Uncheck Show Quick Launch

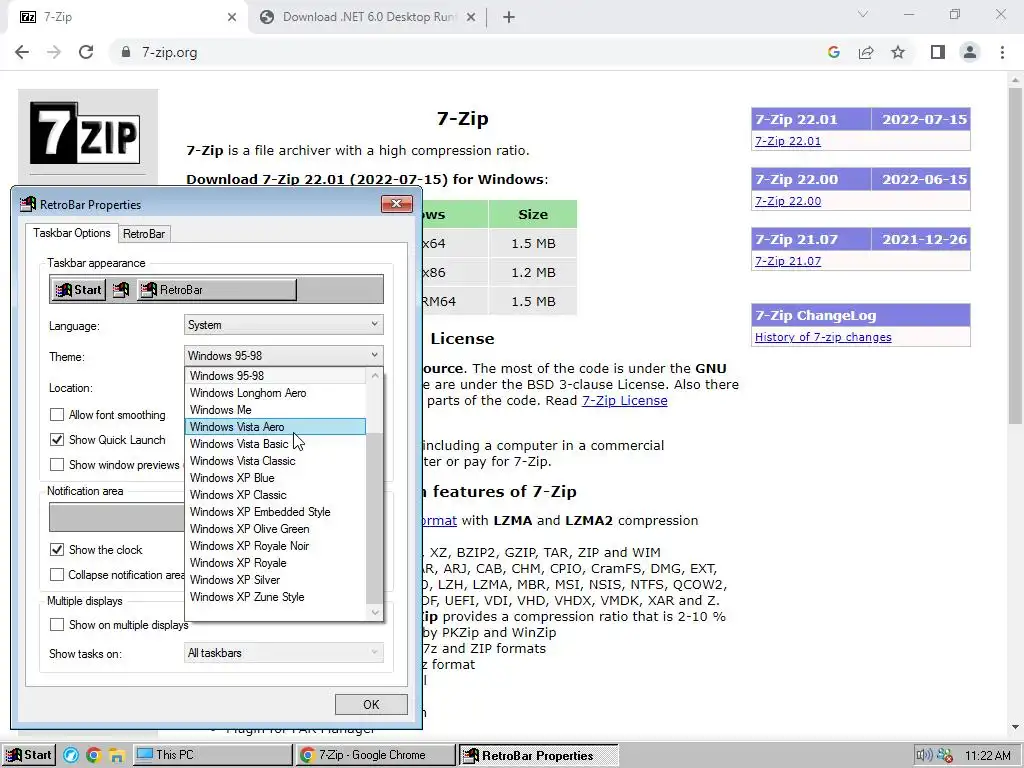[57, 440]
